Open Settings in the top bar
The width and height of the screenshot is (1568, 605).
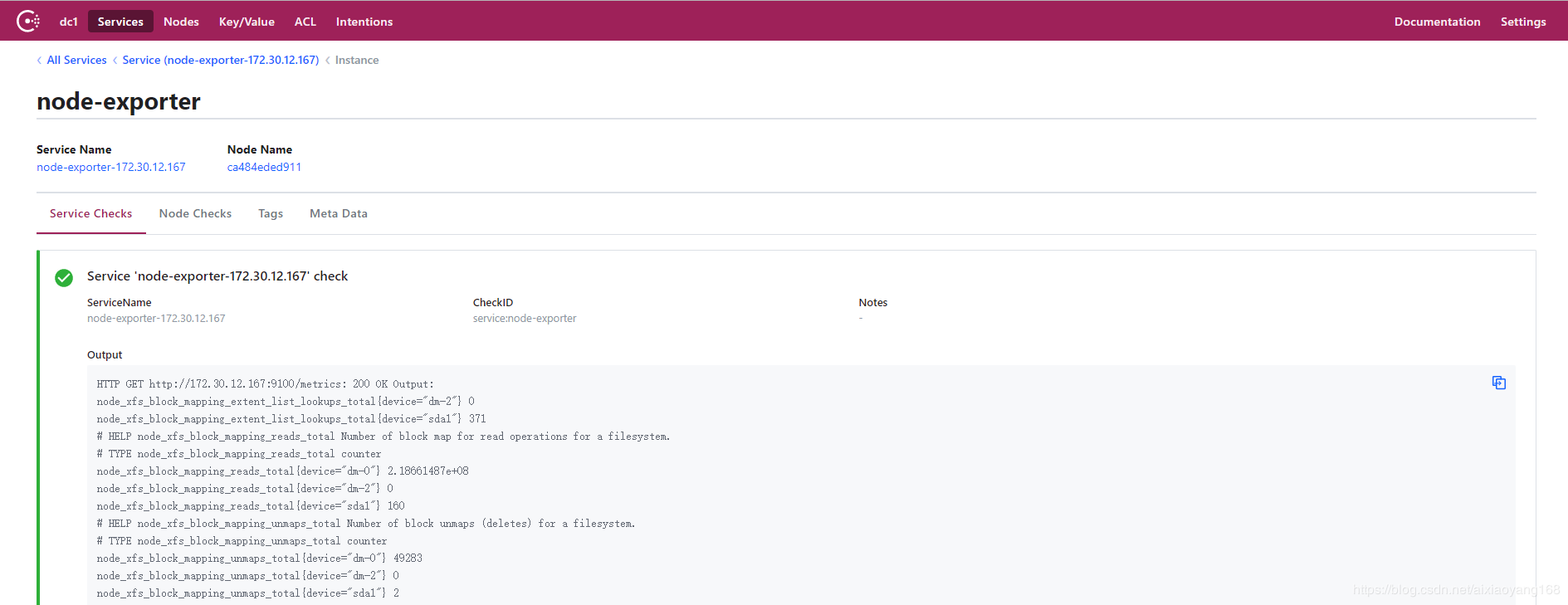(1523, 22)
